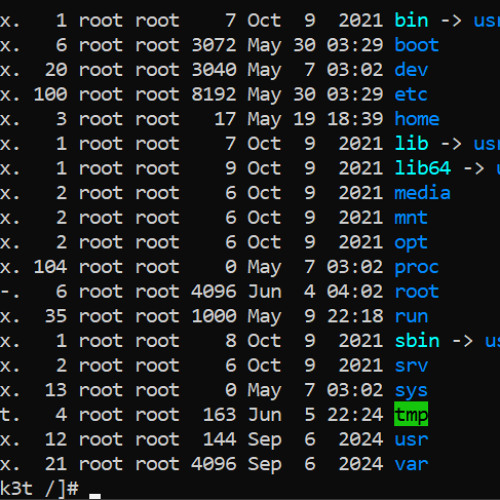Select the opt directory entry
This screenshot has width=500, height=500.
click(411, 243)
